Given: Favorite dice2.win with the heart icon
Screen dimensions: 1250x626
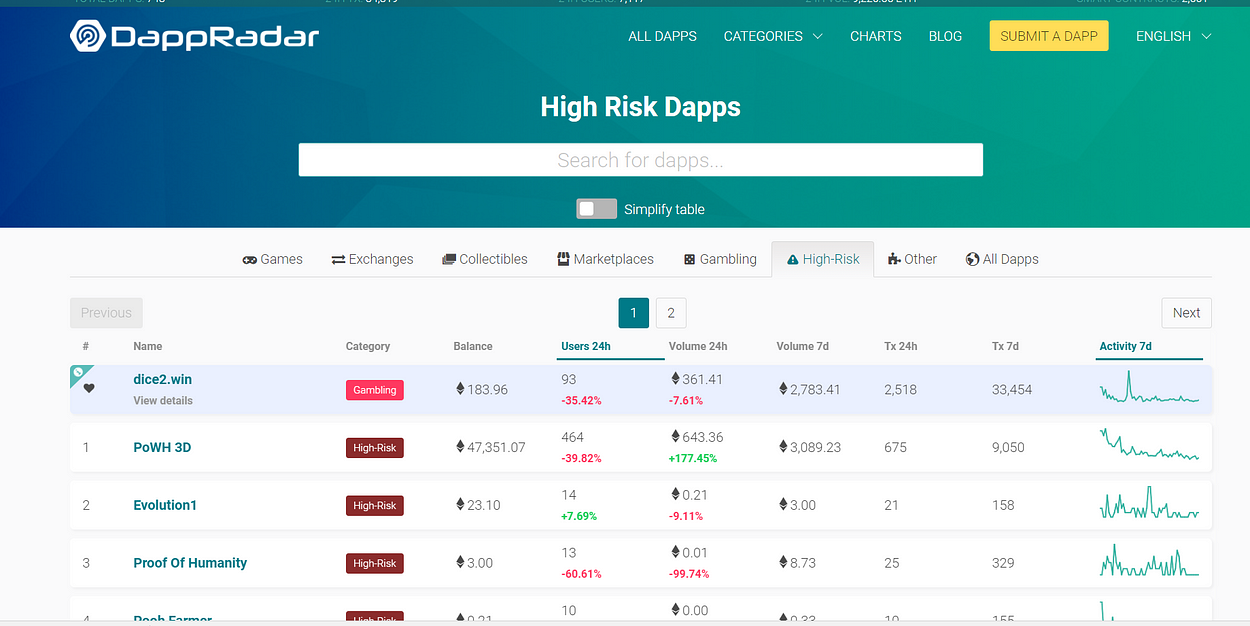Looking at the screenshot, I should coord(89,388).
